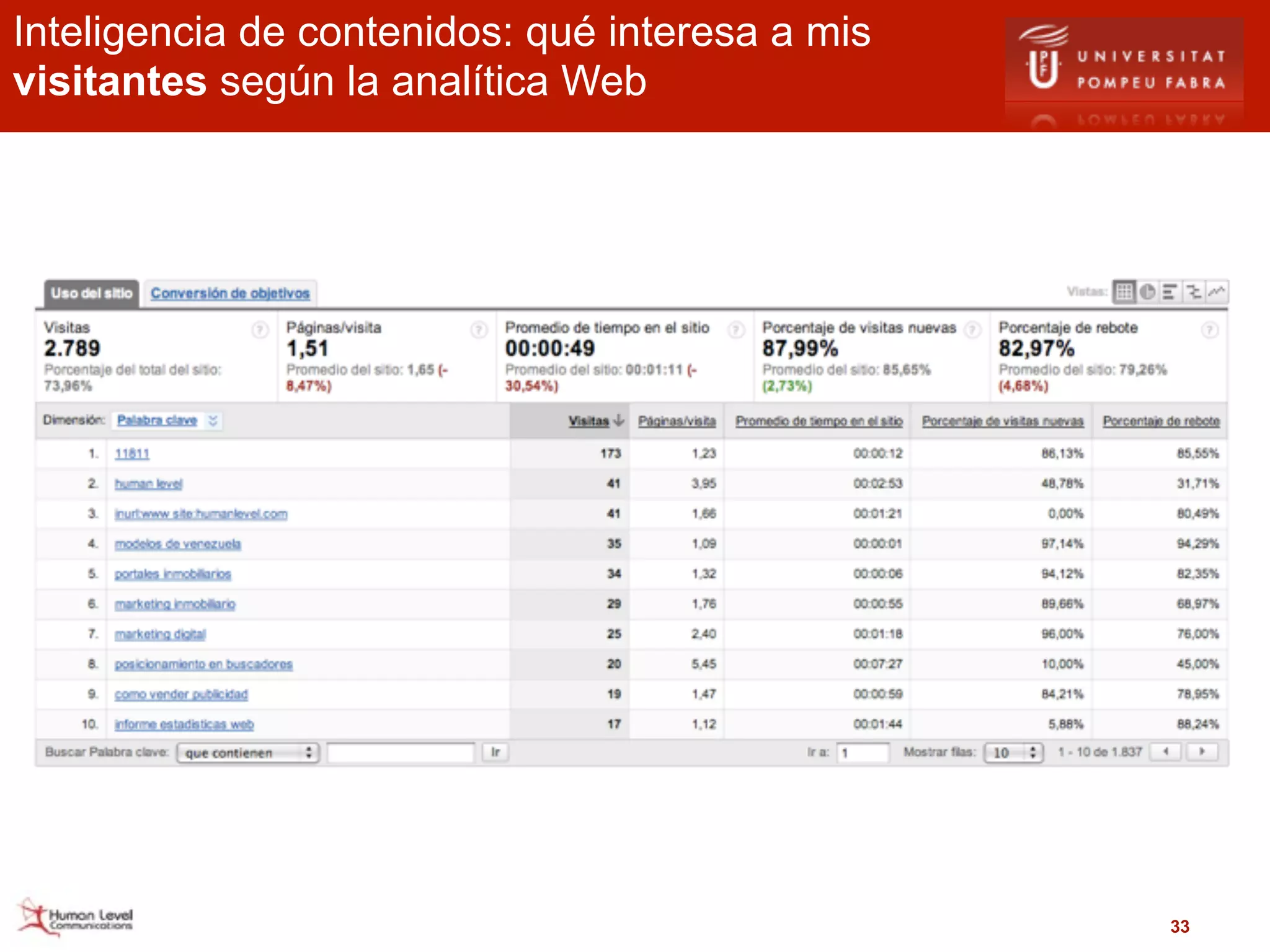Click slide number 33
The height and width of the screenshot is (952, 1270).
(1179, 926)
